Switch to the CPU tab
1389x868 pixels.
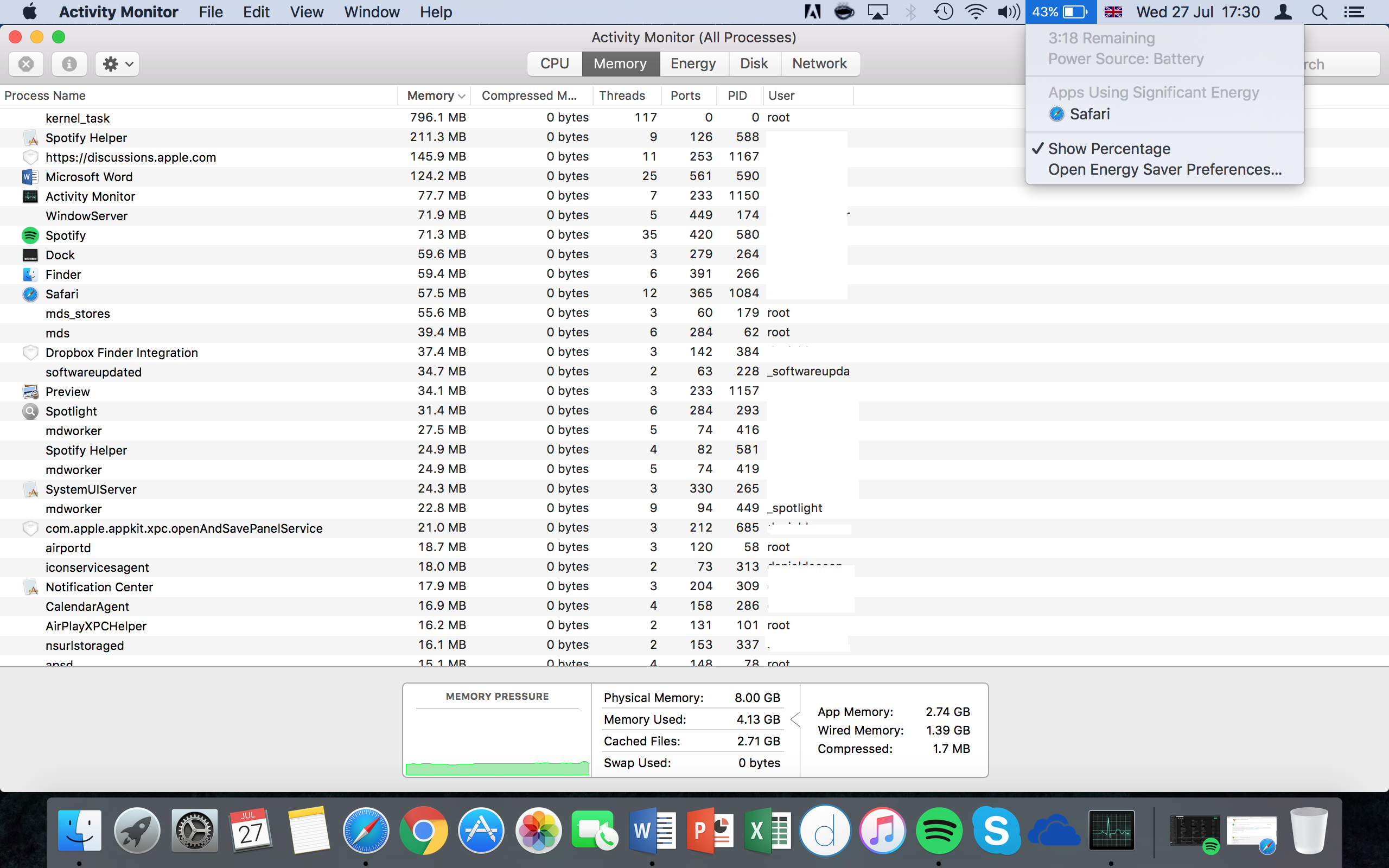tap(554, 63)
